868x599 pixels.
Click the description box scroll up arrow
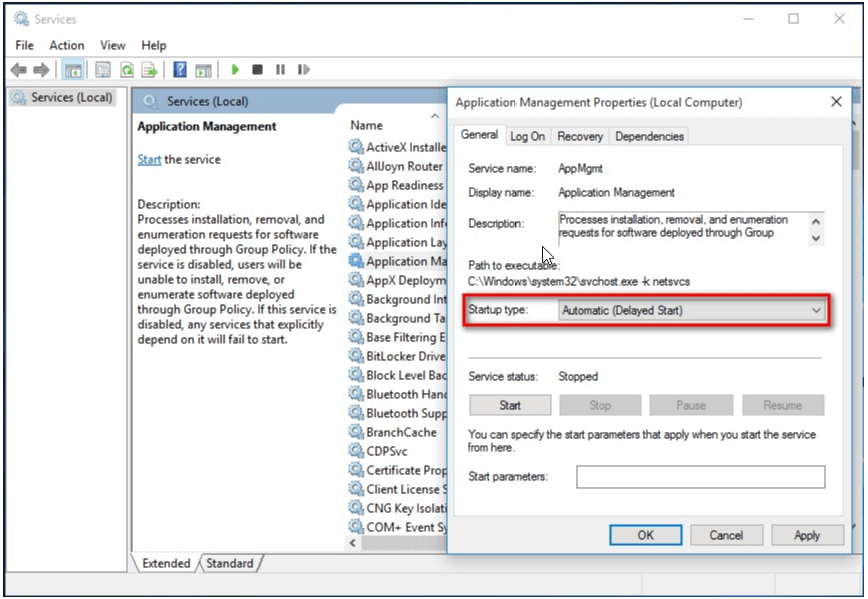tap(816, 221)
